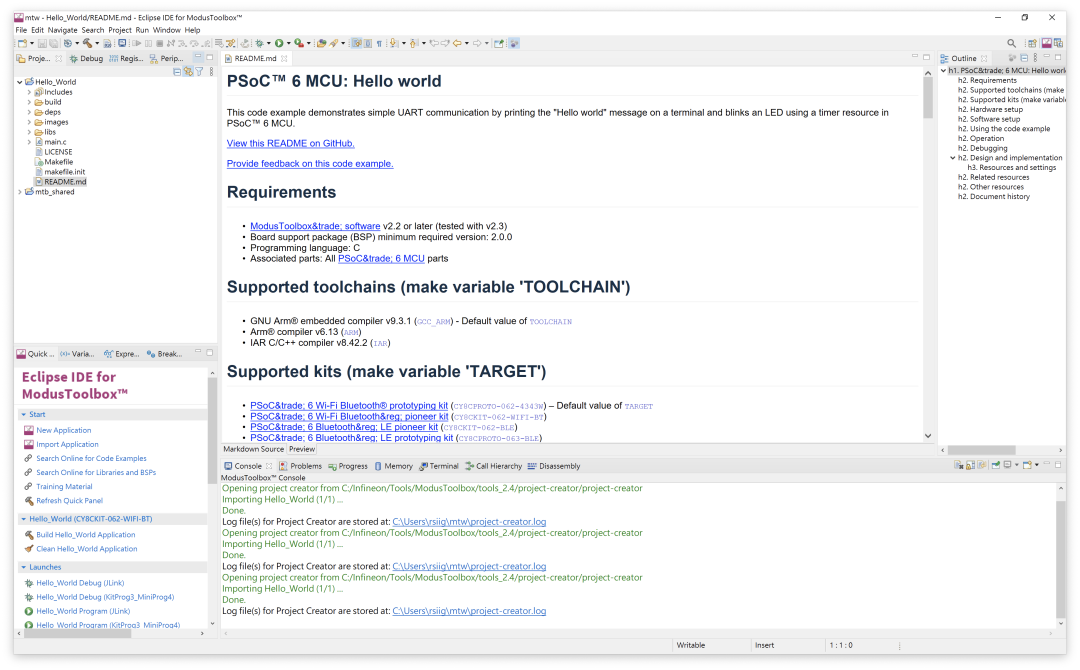The height and width of the screenshot is (670, 1080).
Task: Open the search icon near the top right
Action: [x=1011, y=42]
